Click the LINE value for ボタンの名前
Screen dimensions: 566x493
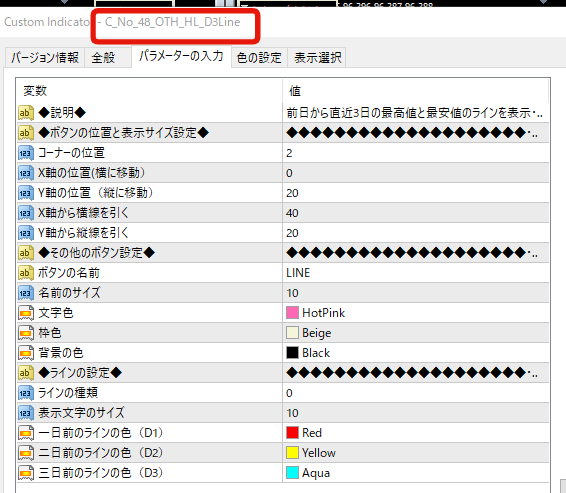coord(298,273)
